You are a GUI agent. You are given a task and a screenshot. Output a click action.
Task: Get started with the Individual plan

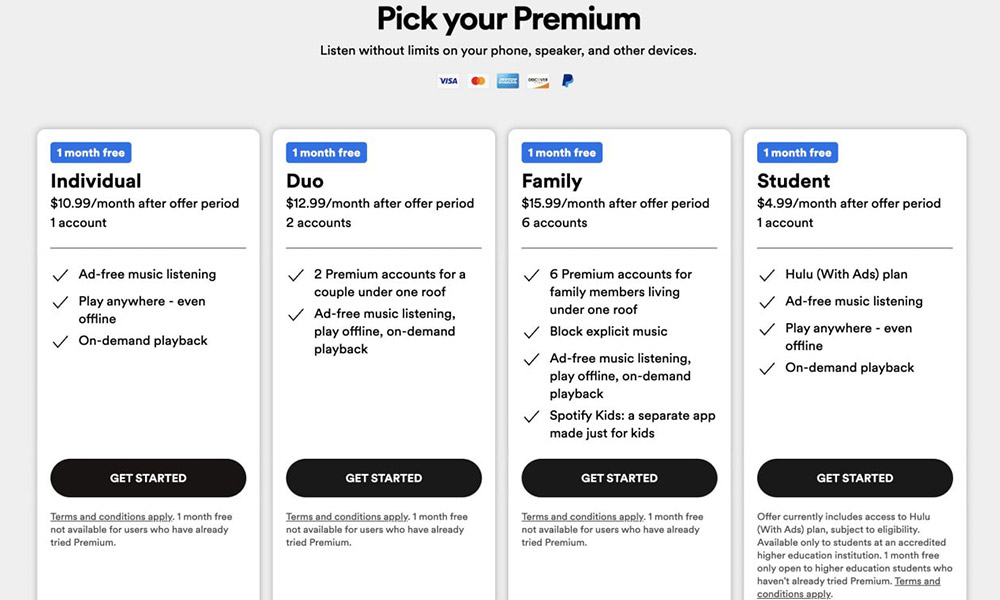tap(148, 478)
